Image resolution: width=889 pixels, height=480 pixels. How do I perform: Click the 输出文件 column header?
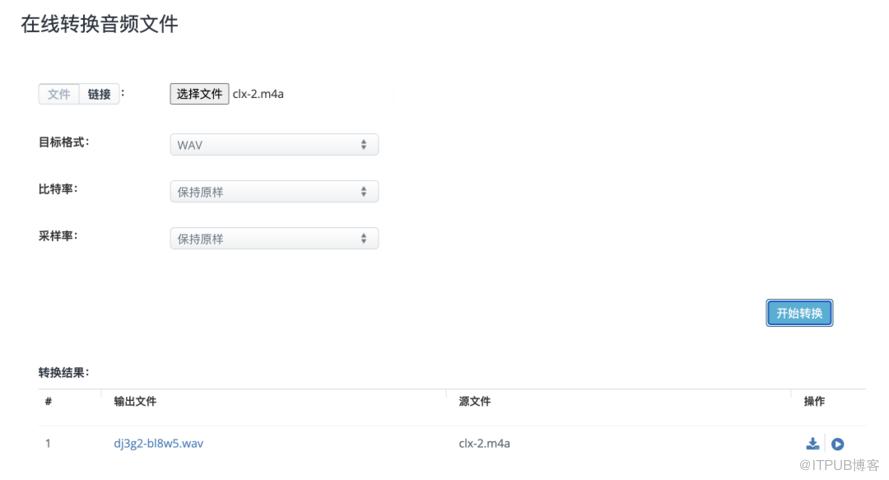point(134,401)
